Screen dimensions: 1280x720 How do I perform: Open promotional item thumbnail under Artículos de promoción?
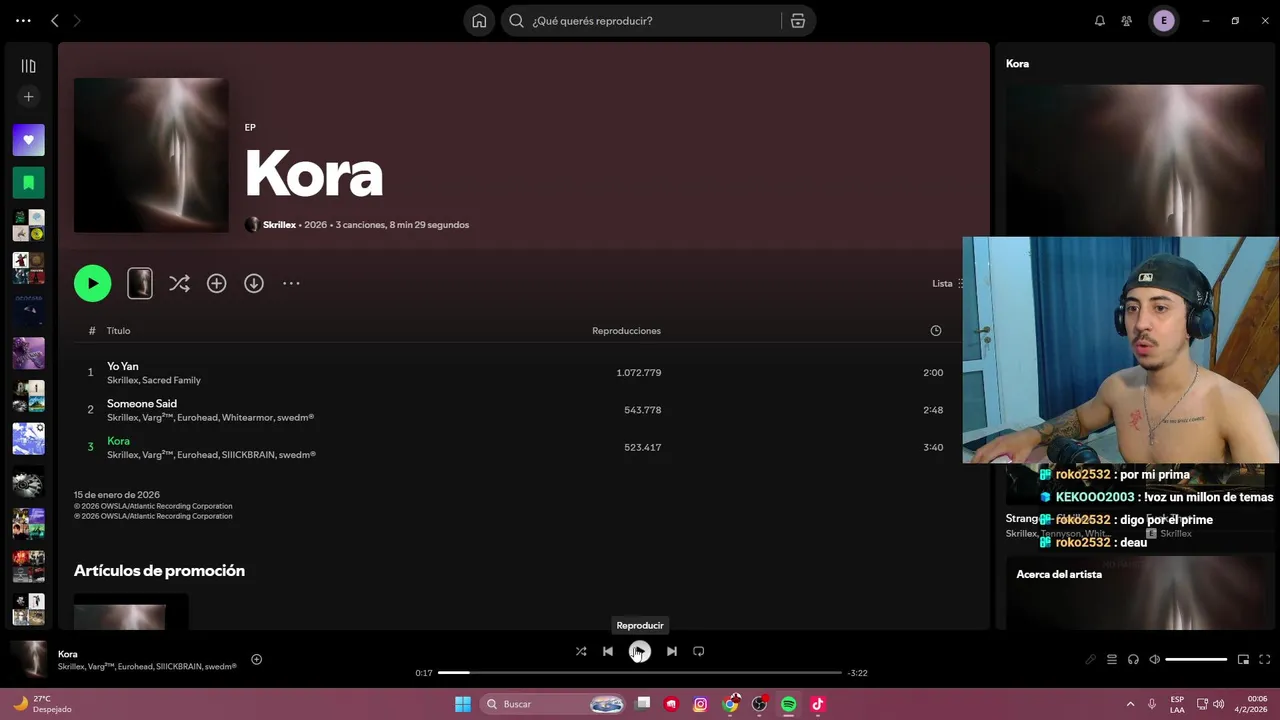tap(131, 612)
